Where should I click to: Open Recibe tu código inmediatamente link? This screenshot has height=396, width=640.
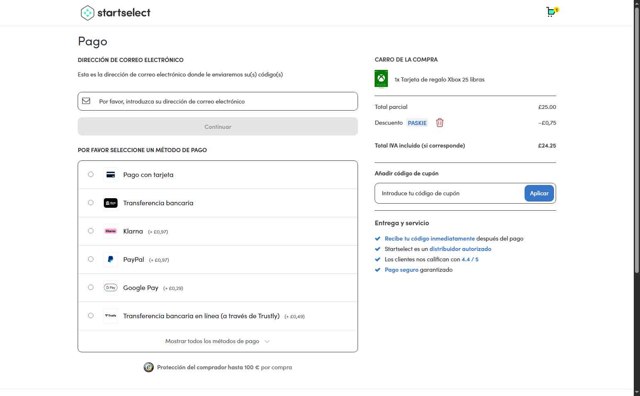(429, 238)
